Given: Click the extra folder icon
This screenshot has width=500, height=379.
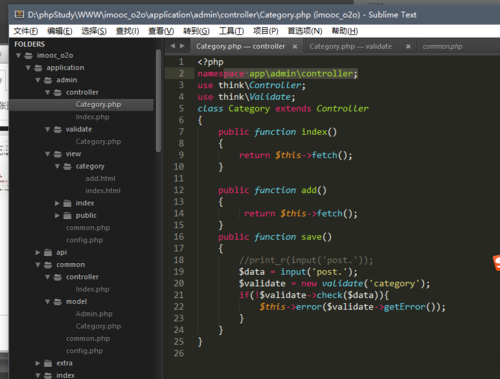Looking at the screenshot, I should click(48, 363).
